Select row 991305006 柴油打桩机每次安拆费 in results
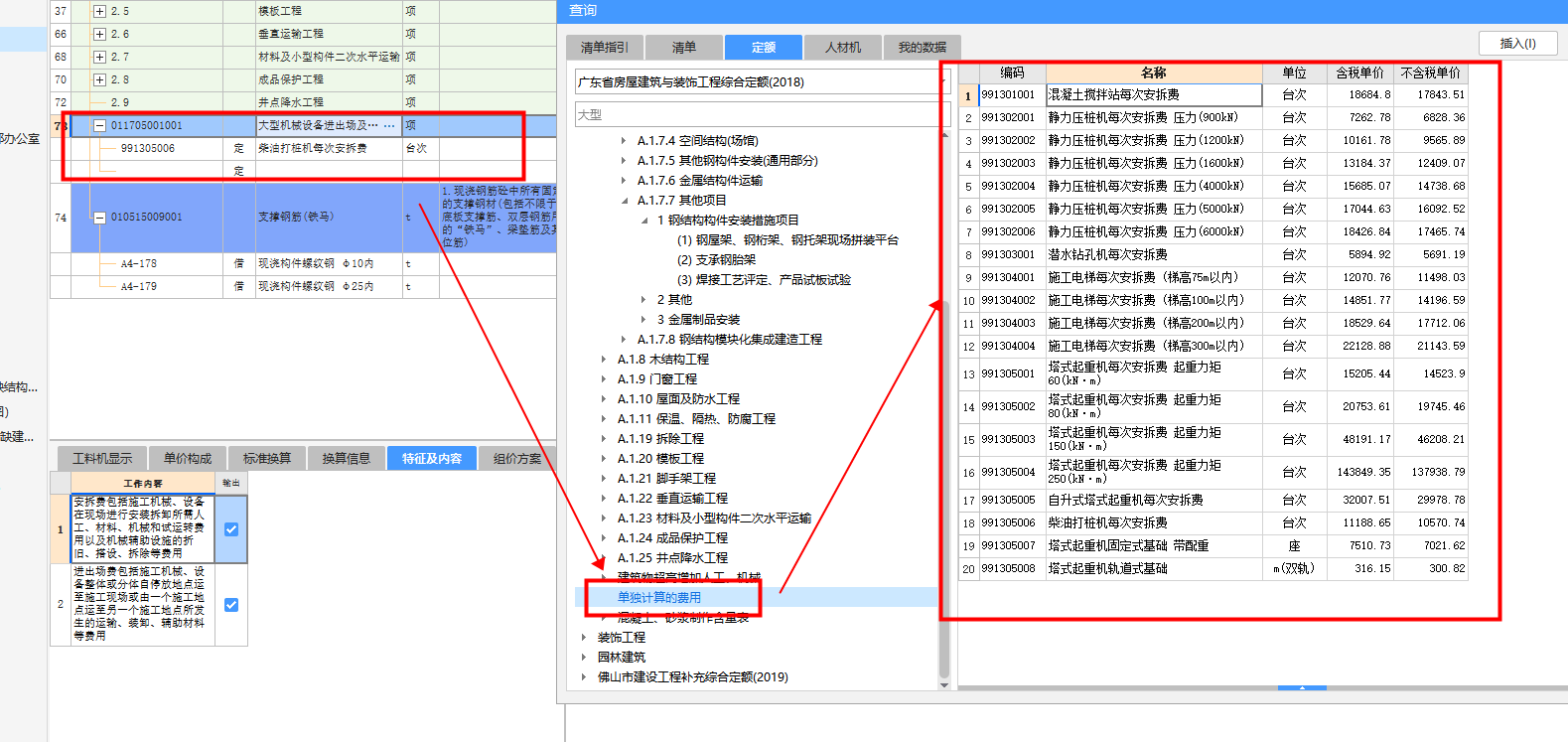 1212,522
